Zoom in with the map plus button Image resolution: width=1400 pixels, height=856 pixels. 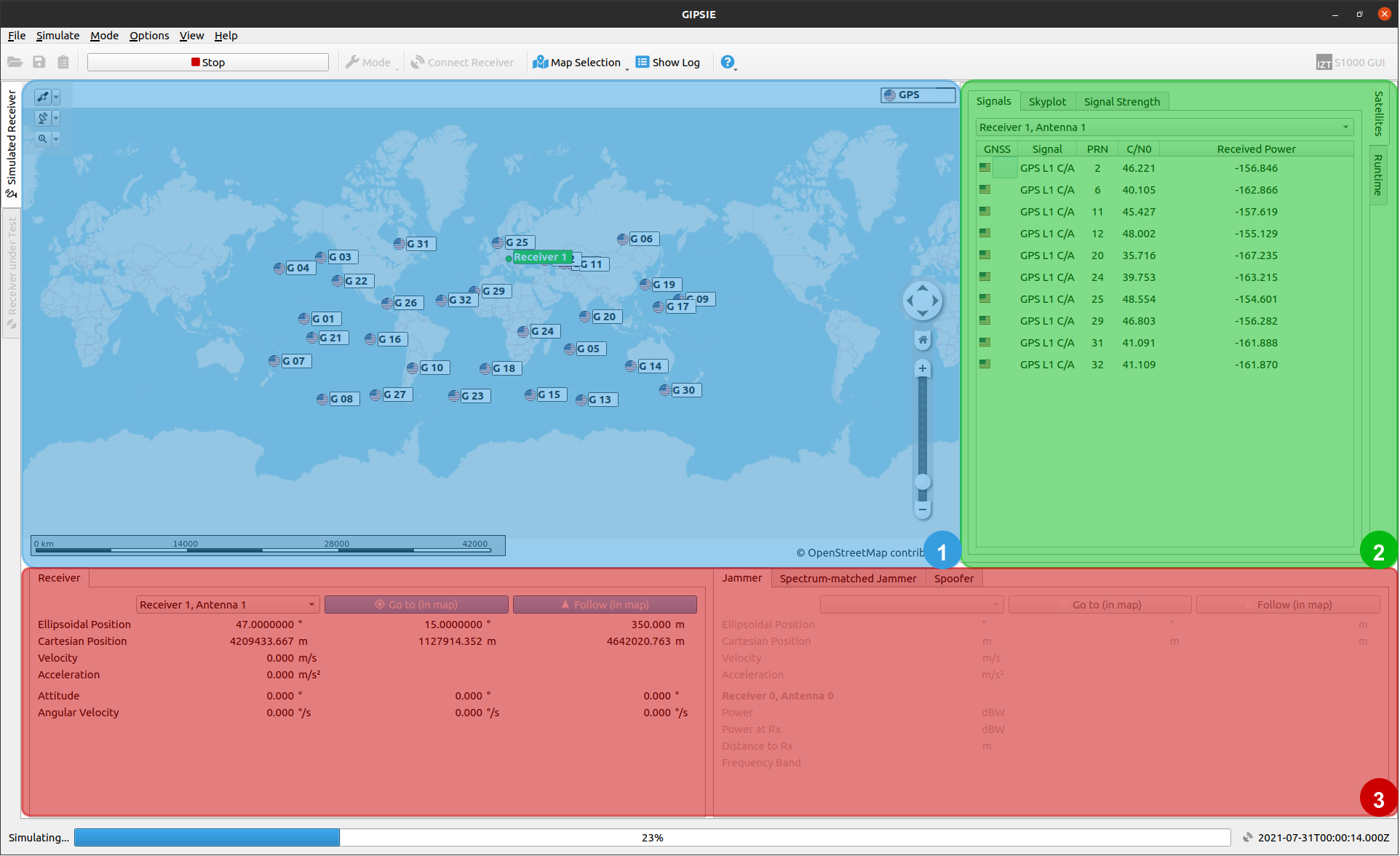coord(923,368)
